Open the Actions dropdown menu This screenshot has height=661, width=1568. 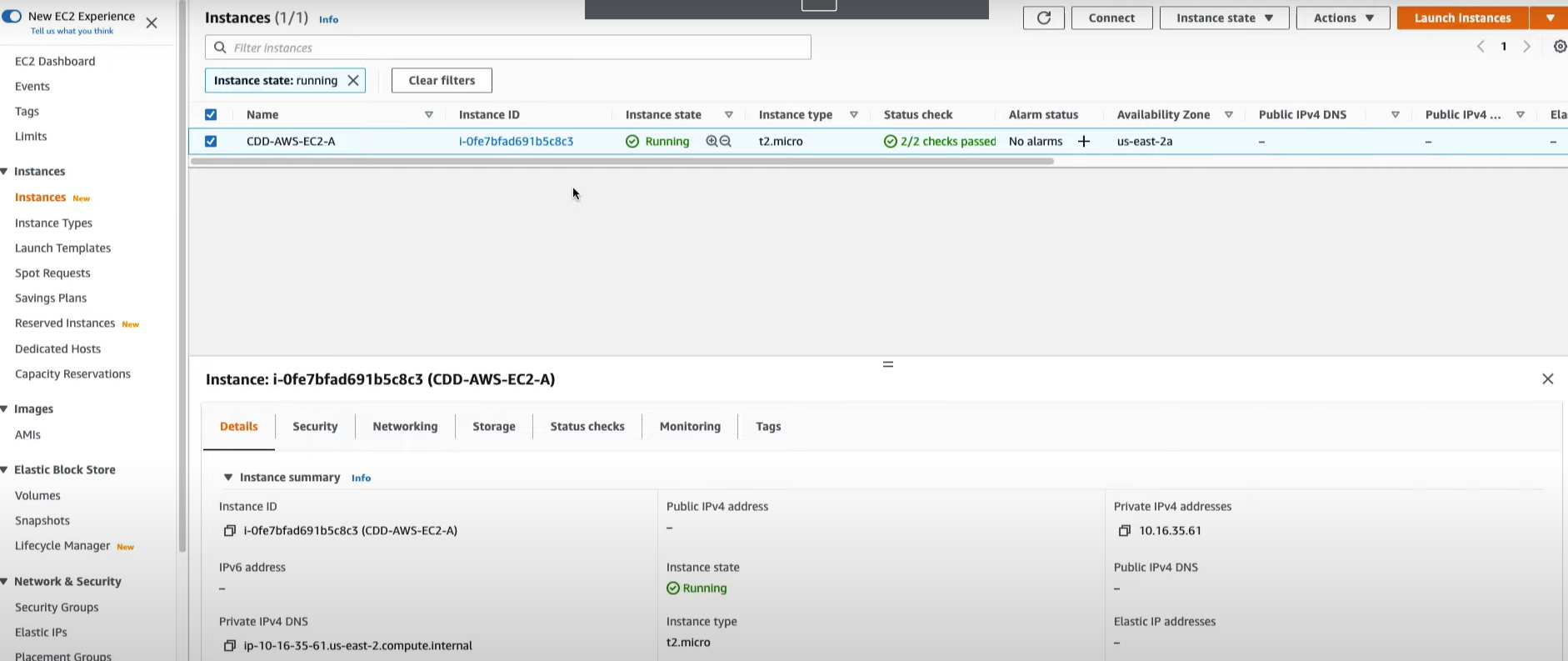pos(1343,18)
